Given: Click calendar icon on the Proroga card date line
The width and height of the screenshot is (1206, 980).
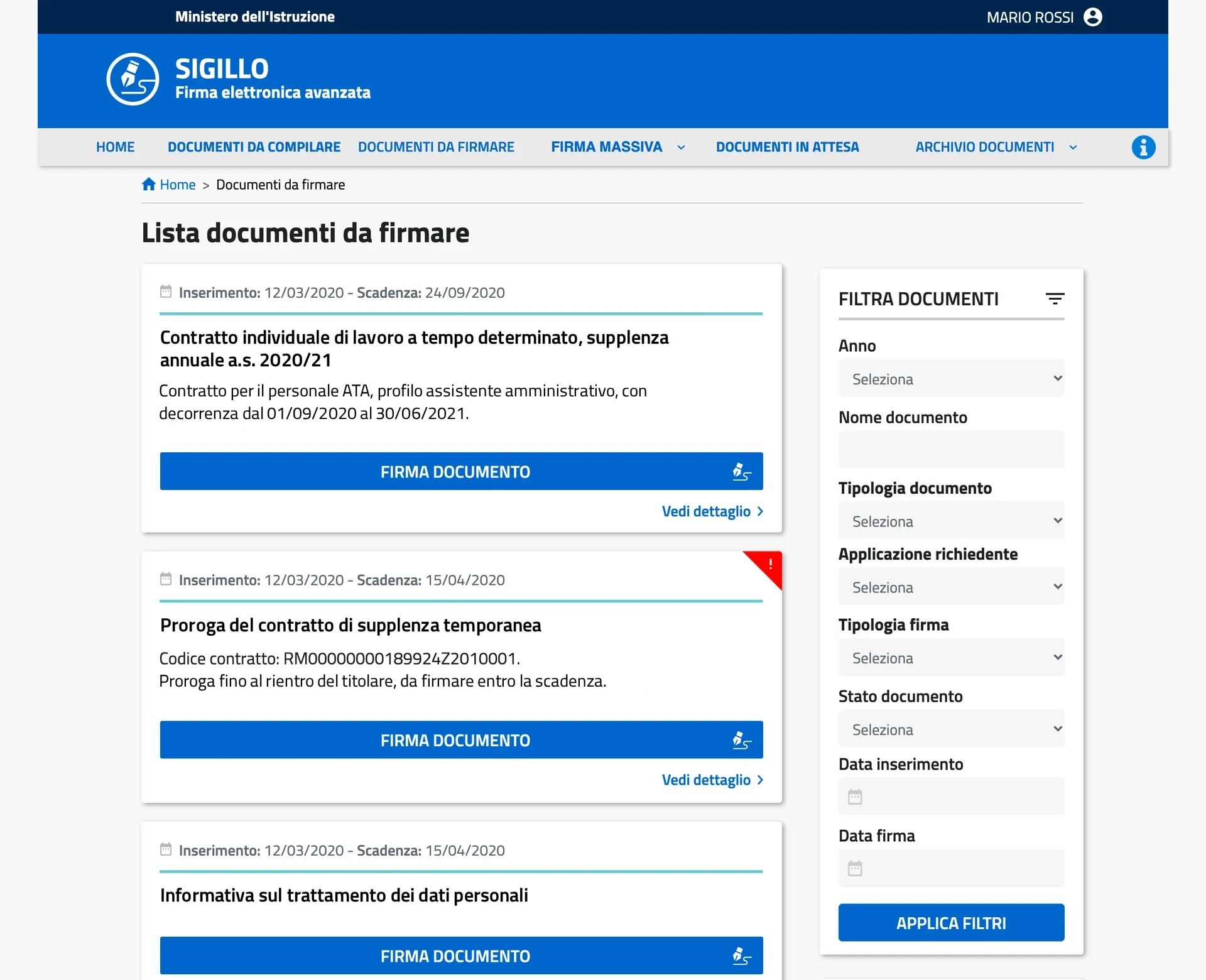Looking at the screenshot, I should [x=166, y=579].
